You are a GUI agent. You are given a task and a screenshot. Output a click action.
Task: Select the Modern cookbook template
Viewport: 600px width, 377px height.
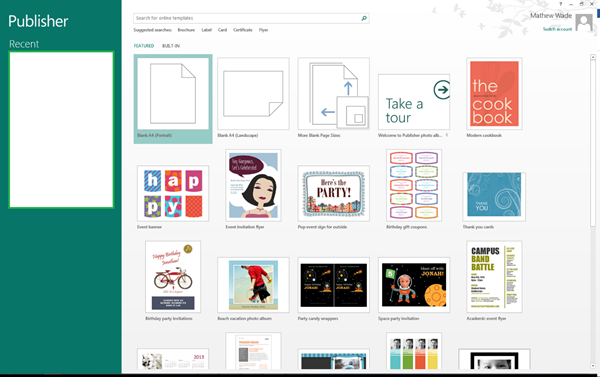click(x=494, y=94)
